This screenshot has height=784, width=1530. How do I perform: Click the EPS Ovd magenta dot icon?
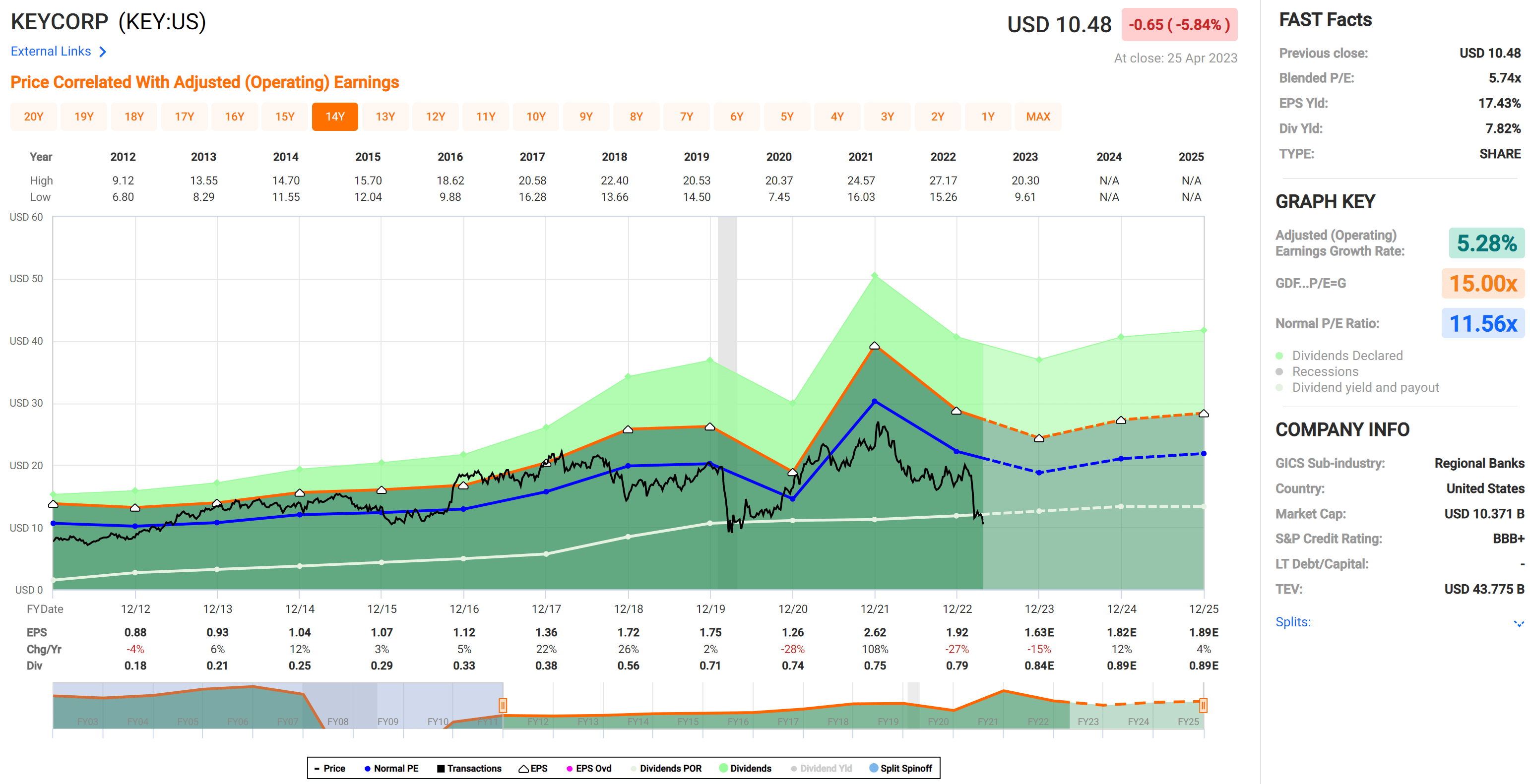pos(569,769)
